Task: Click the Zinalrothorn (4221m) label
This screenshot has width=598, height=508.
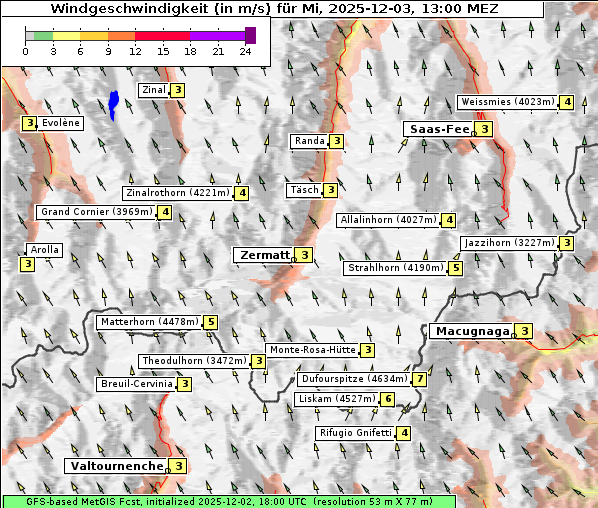Action: (x=178, y=193)
